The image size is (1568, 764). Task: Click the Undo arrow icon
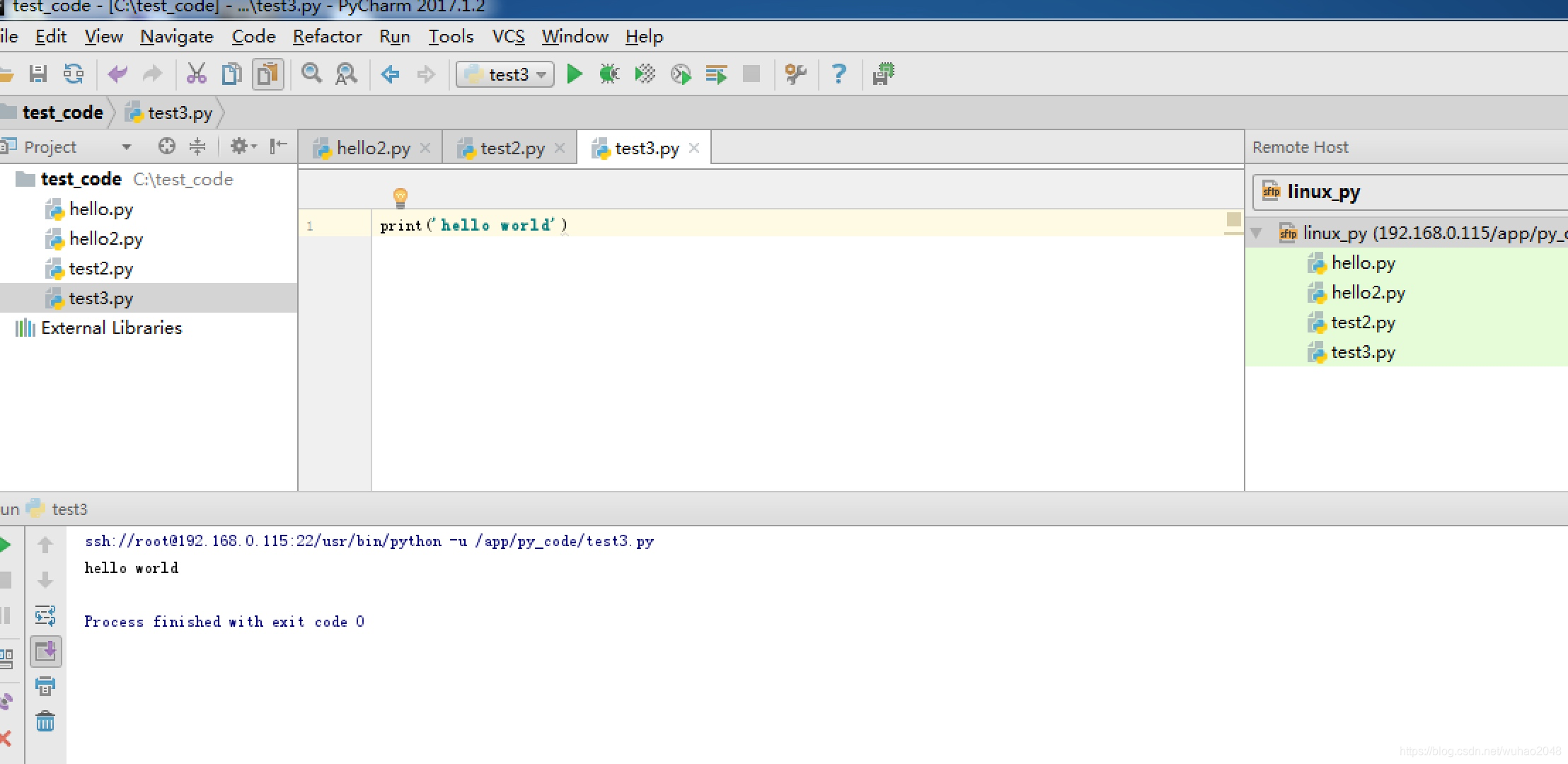coord(117,74)
